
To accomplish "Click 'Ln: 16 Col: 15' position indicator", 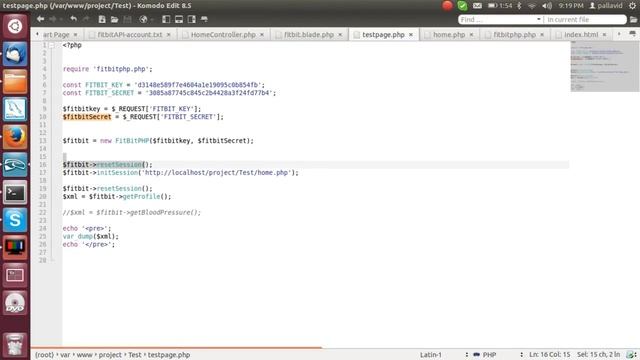I will 549,355.
